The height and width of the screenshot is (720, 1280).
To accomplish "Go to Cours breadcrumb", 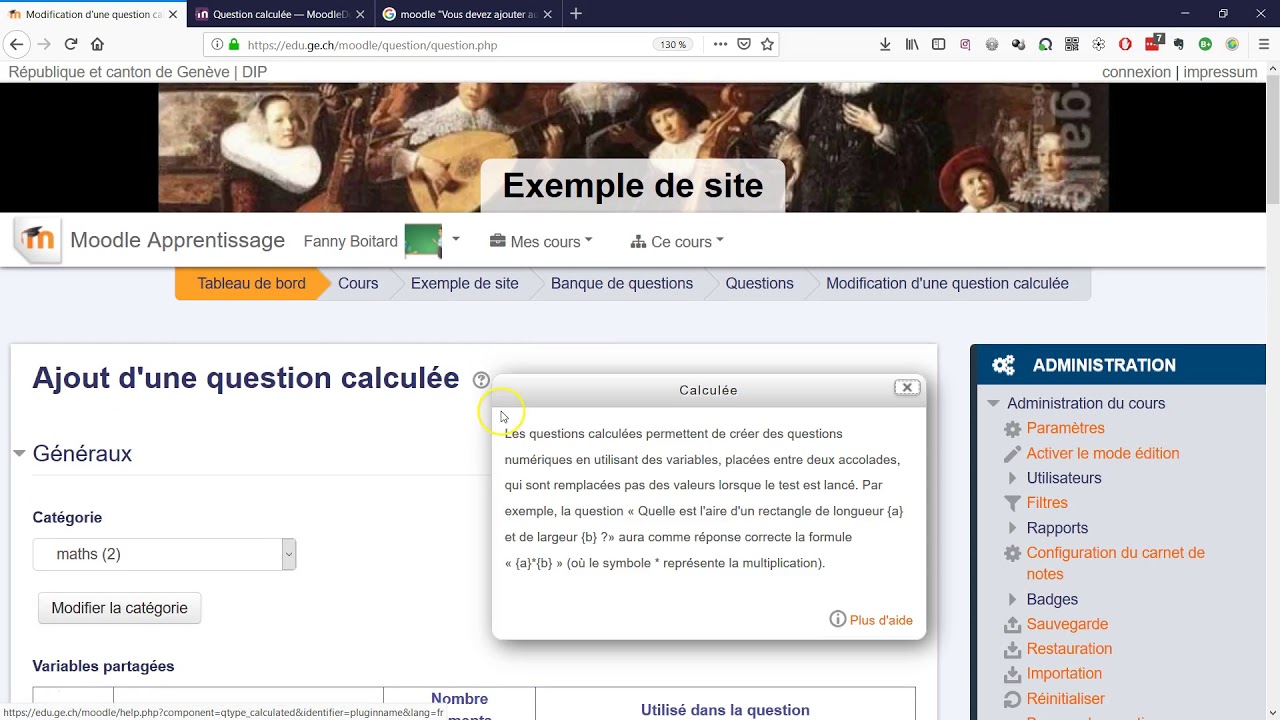I will tap(358, 283).
